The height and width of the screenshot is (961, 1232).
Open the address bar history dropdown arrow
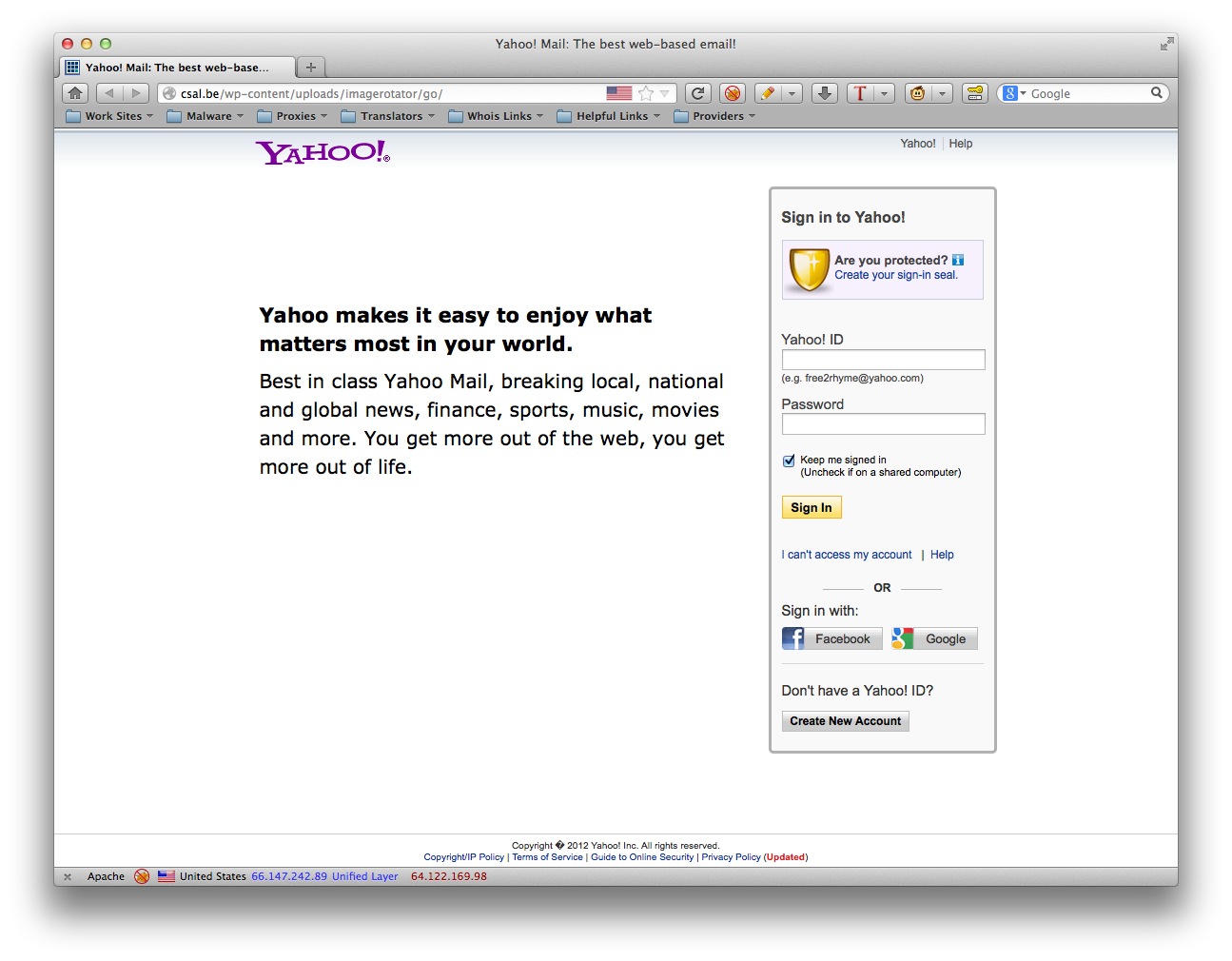click(665, 93)
